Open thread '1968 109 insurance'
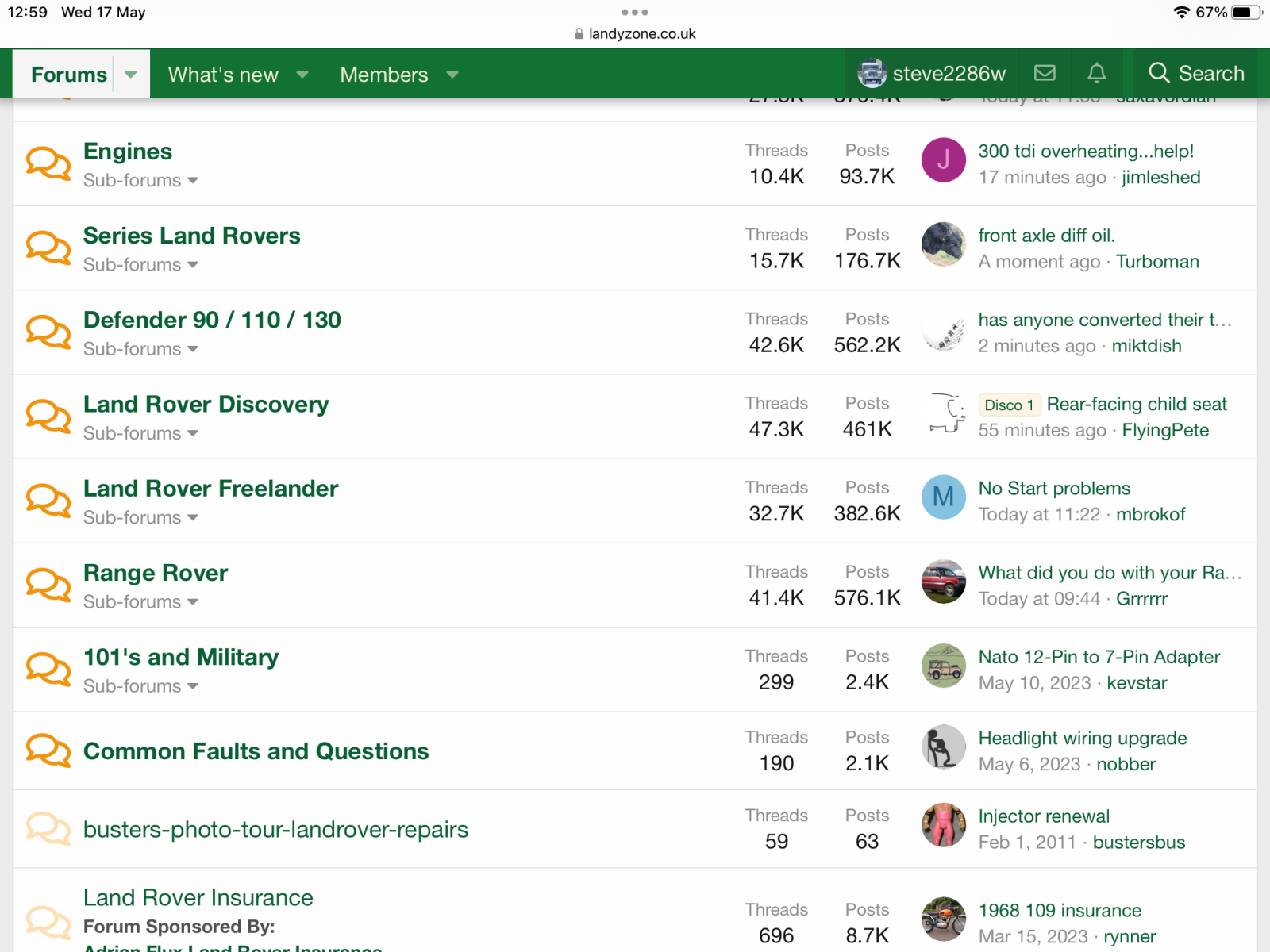The height and width of the screenshot is (952, 1270). tap(1060, 910)
